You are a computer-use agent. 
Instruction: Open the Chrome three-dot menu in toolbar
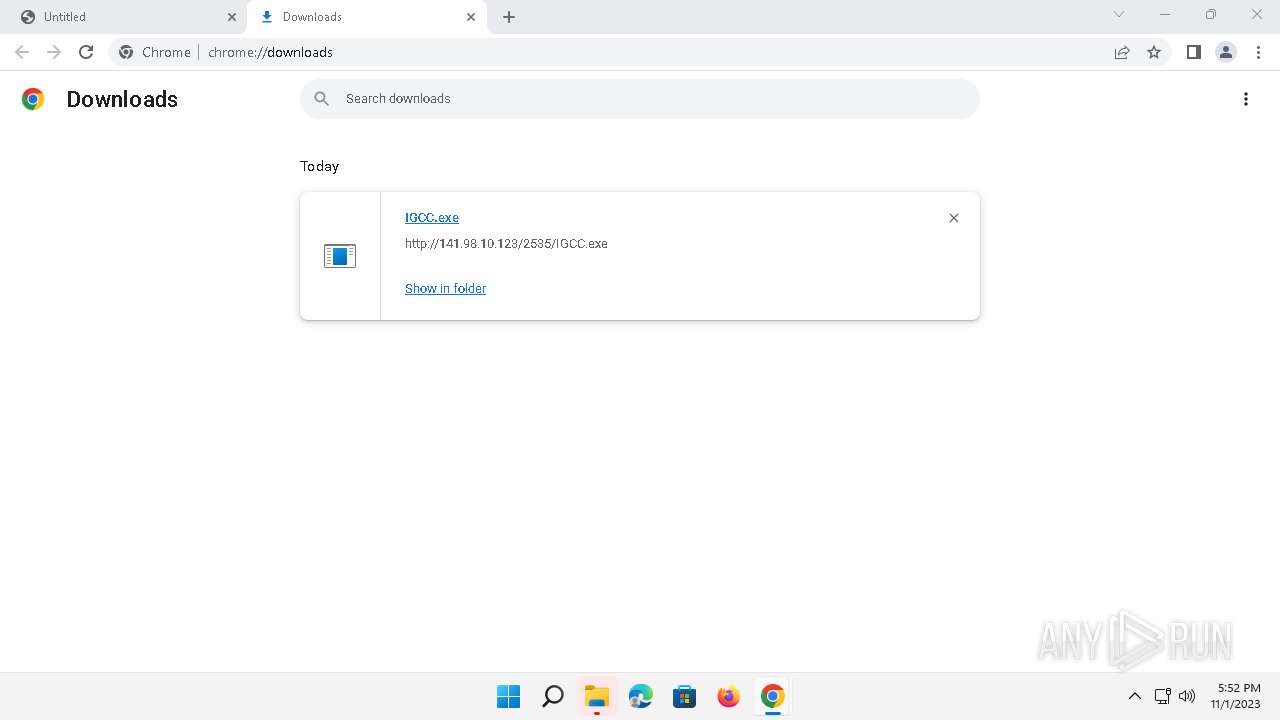[x=1257, y=52]
